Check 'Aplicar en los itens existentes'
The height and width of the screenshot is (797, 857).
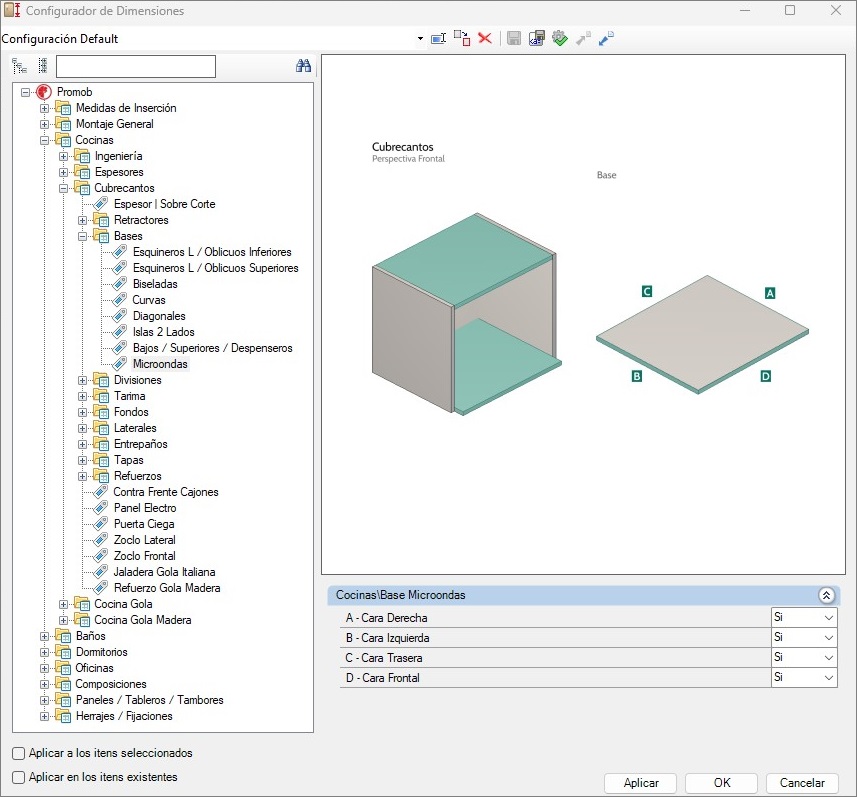click(x=19, y=777)
